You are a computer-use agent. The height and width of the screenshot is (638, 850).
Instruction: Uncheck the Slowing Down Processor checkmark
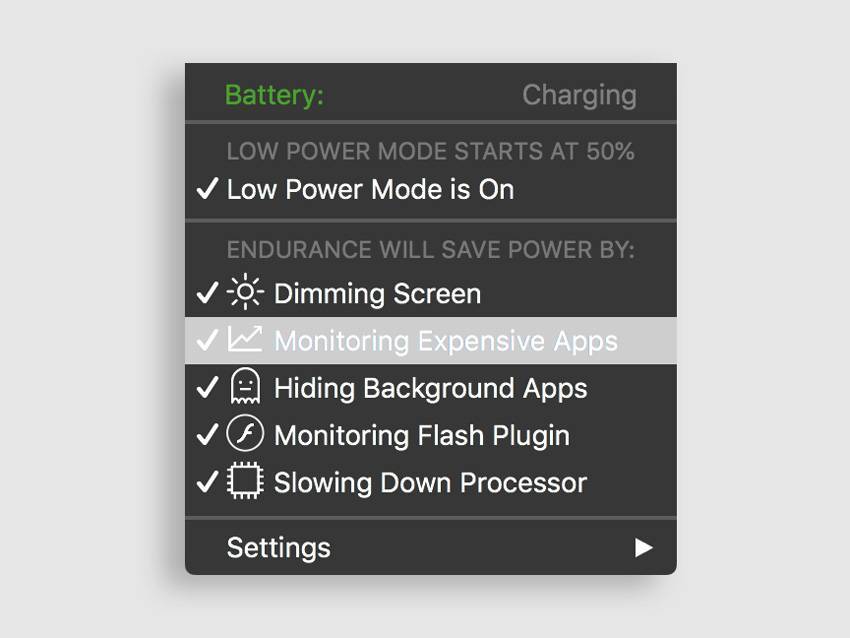coord(207,482)
